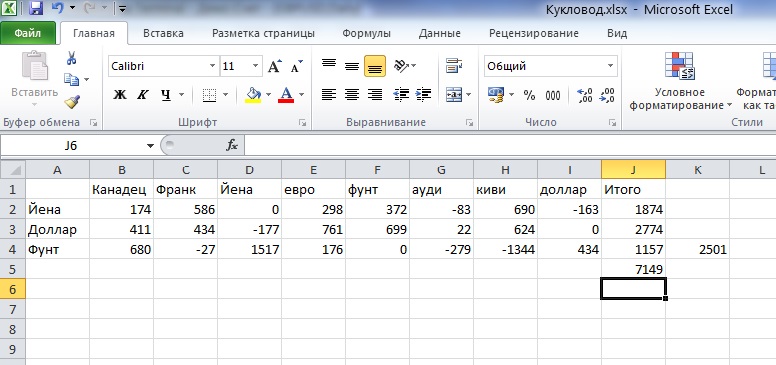Click the Undo arrow icon

click(57, 8)
